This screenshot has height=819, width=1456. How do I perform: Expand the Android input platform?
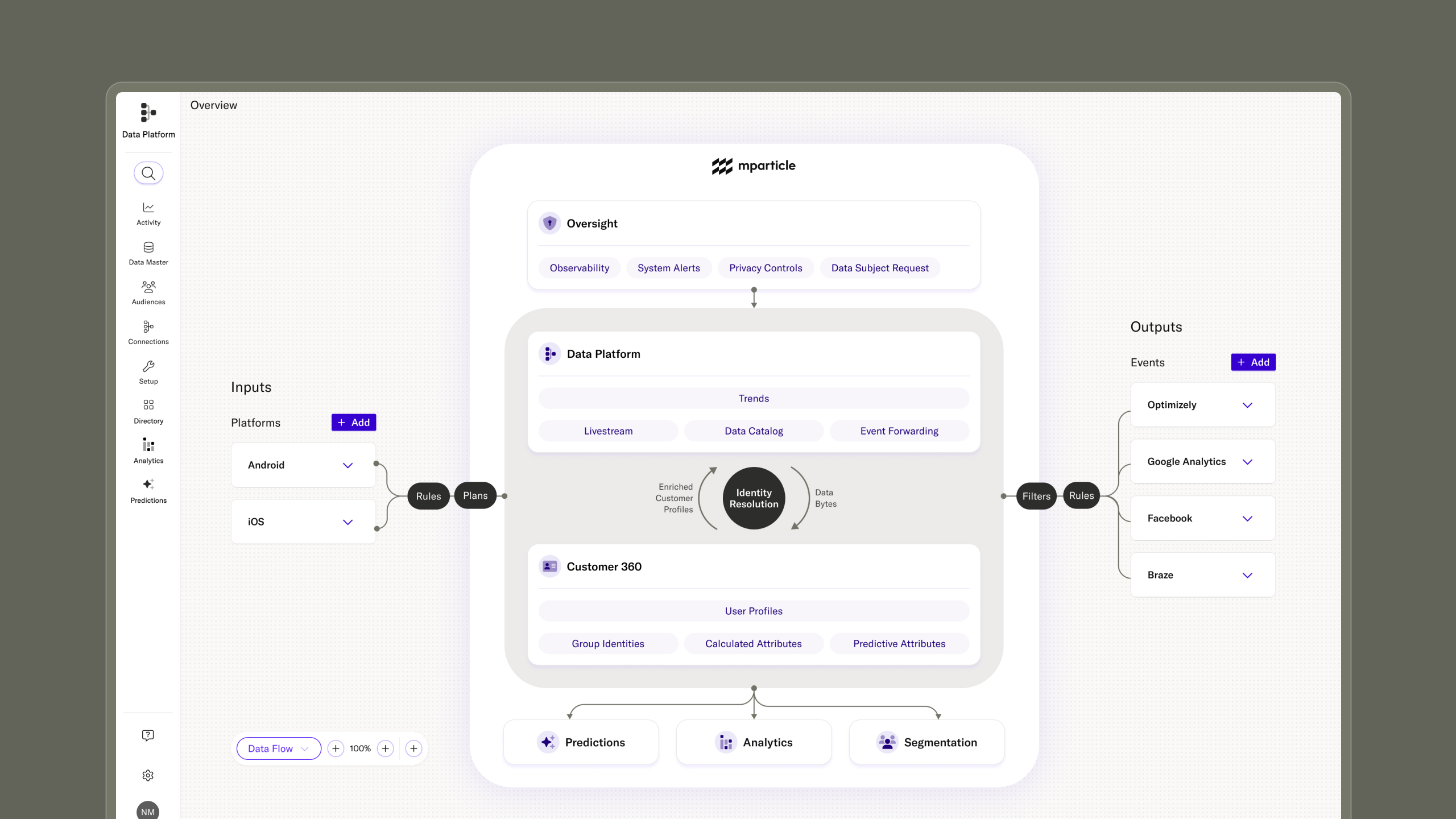348,464
